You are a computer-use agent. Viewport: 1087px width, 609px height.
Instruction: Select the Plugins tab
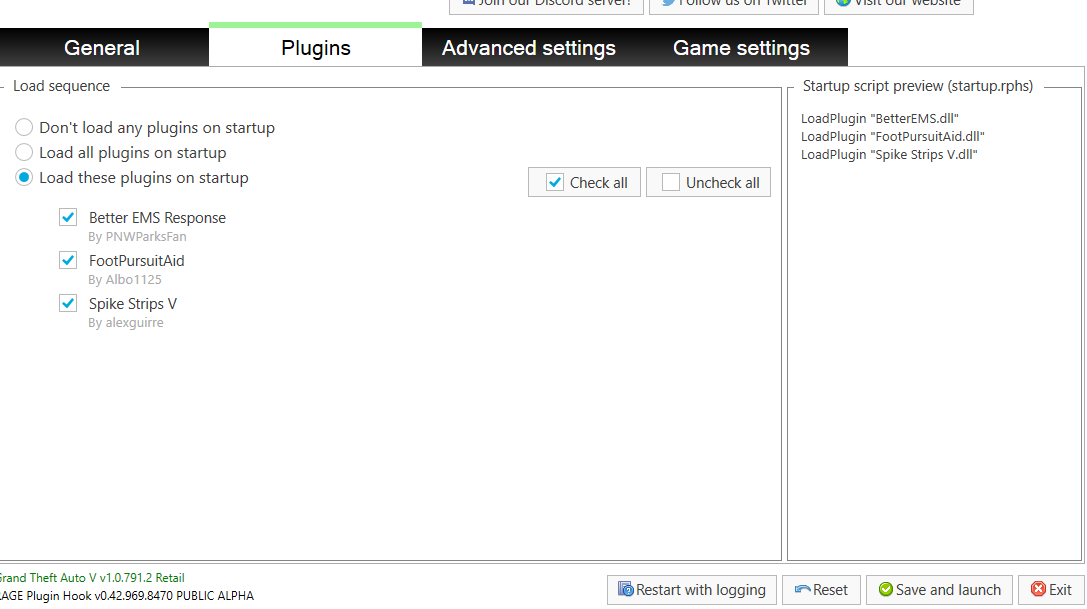315,46
